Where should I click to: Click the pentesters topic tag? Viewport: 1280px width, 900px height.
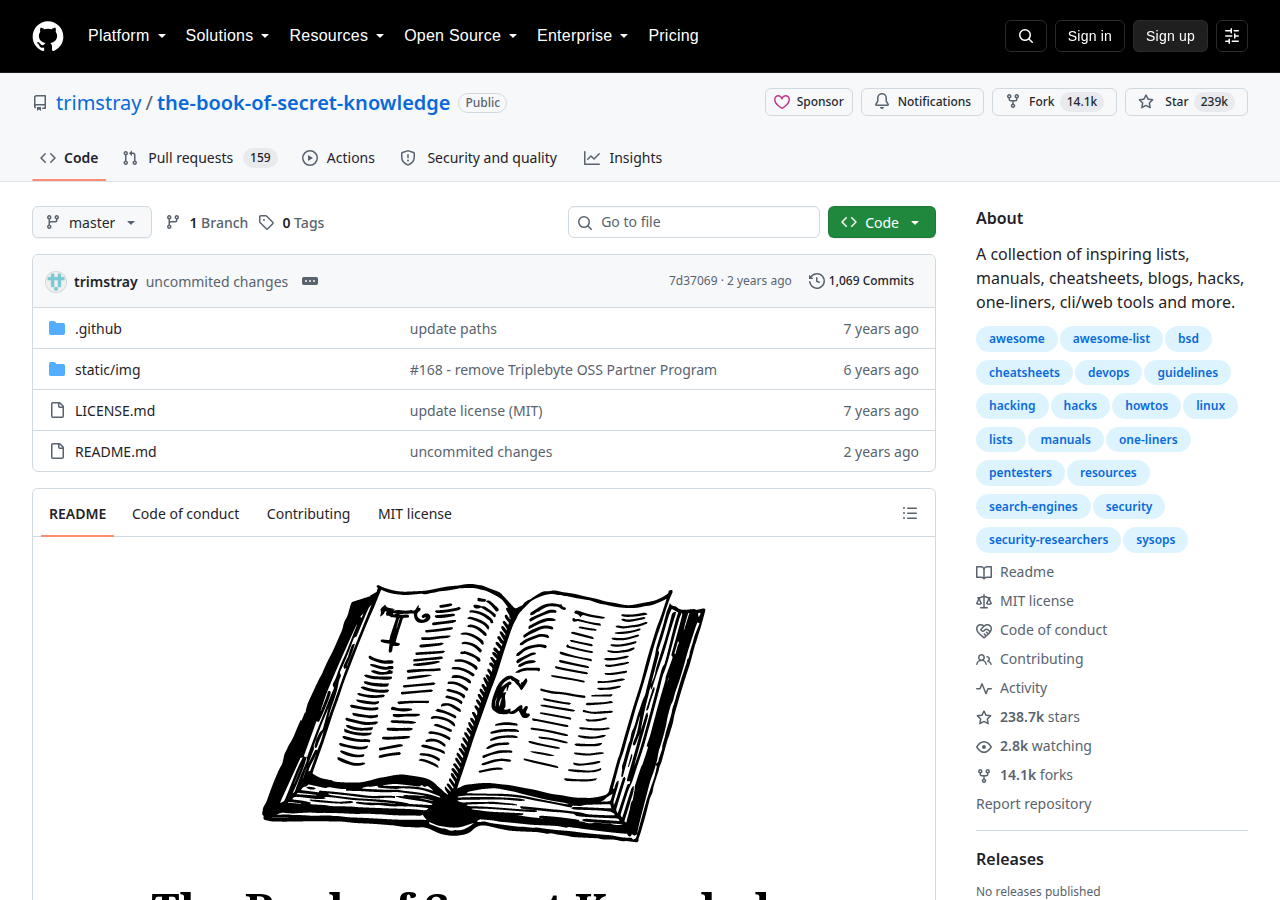[x=1020, y=473]
